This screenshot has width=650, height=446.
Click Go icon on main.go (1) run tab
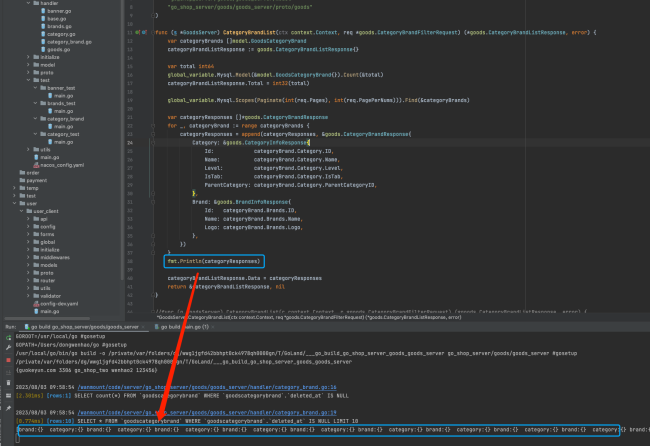157,327
